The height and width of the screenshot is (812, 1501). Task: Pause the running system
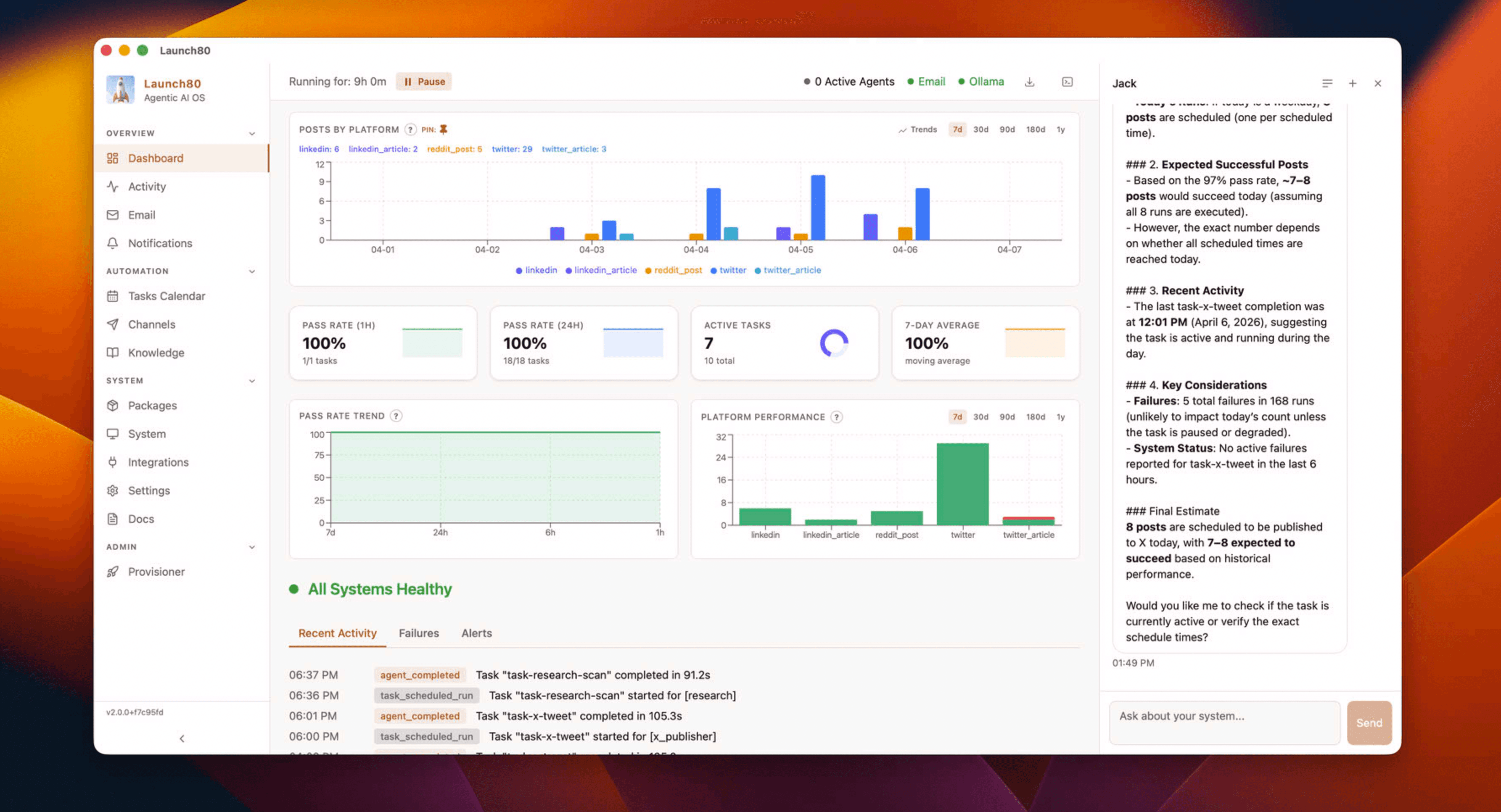[x=424, y=81]
